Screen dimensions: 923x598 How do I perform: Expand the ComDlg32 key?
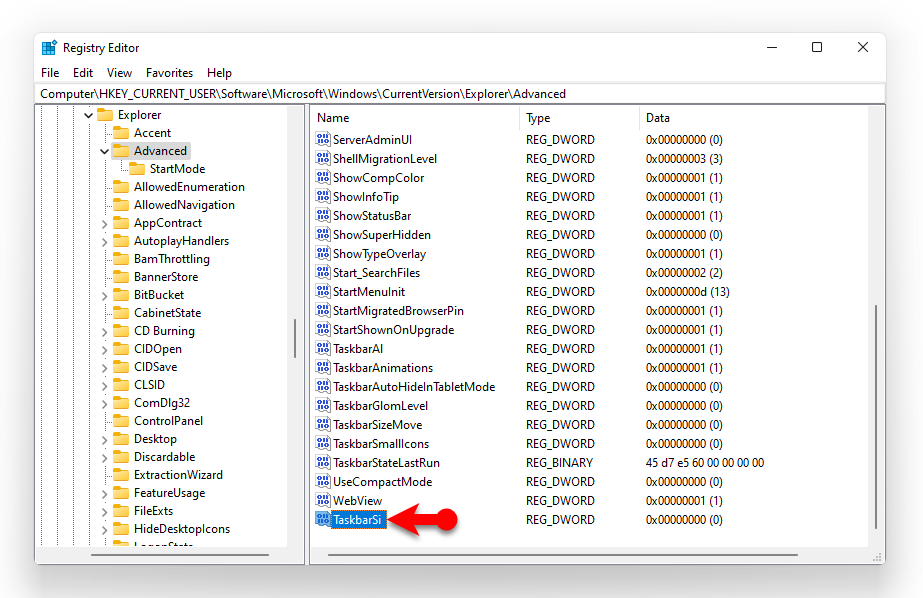click(104, 404)
